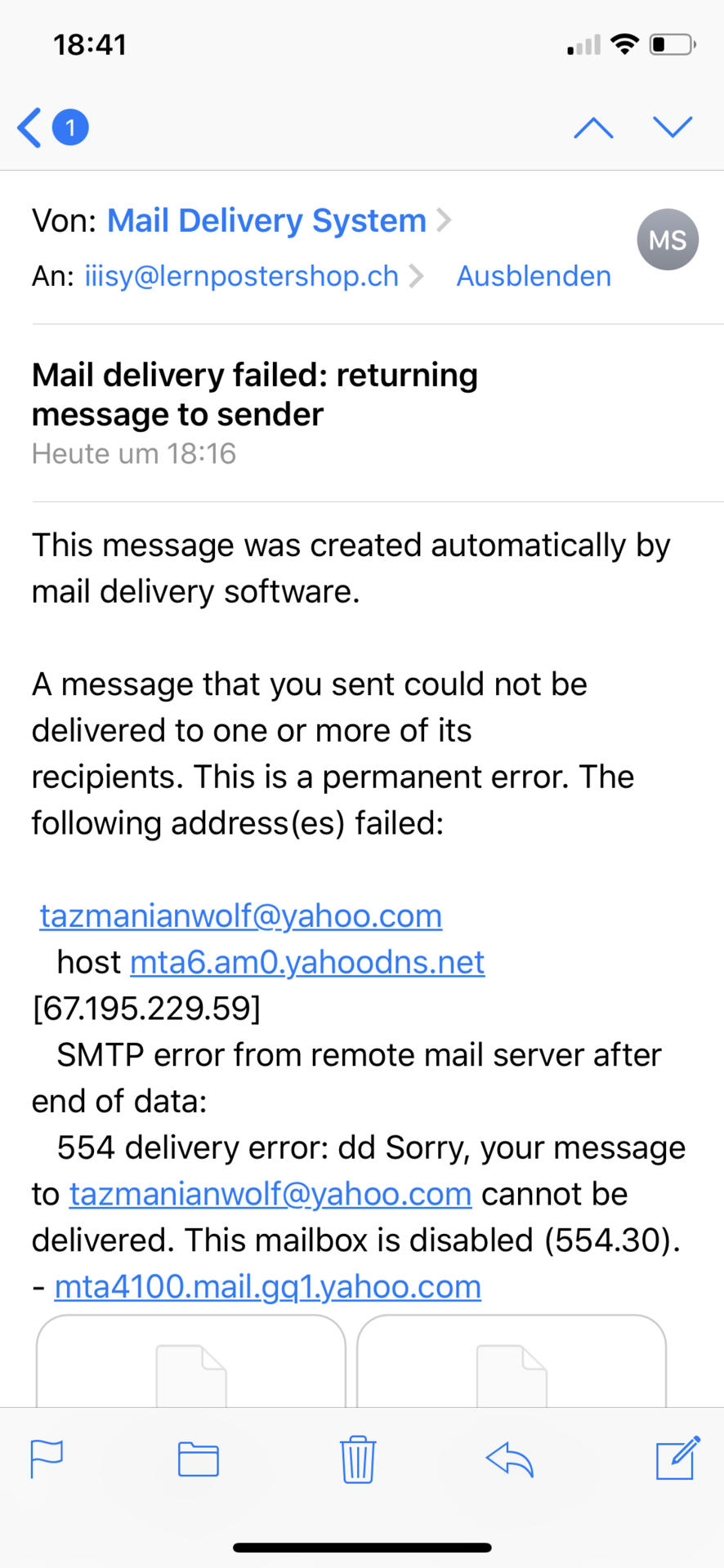This screenshot has width=724, height=1568.
Task: Move message using the folder icon
Action: [x=198, y=1459]
